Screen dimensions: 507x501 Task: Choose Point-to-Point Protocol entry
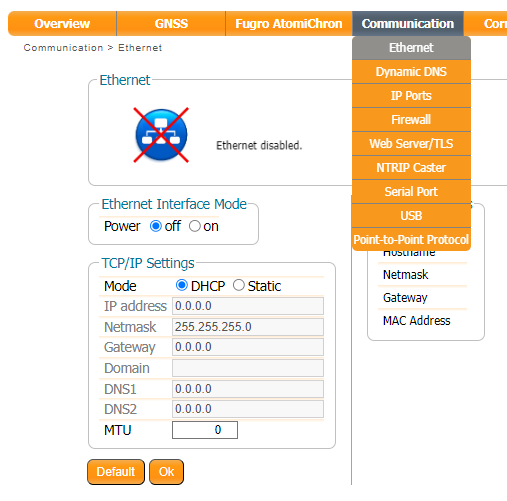click(411, 240)
